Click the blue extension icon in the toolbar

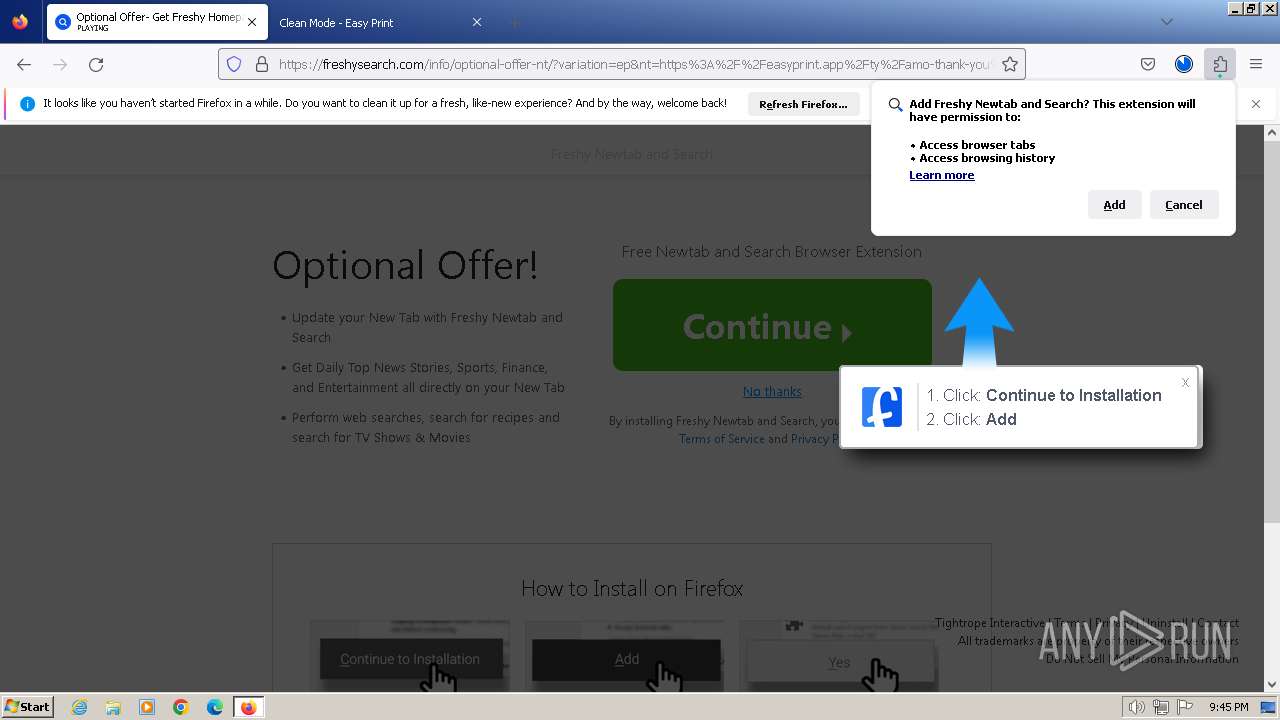[x=1184, y=64]
